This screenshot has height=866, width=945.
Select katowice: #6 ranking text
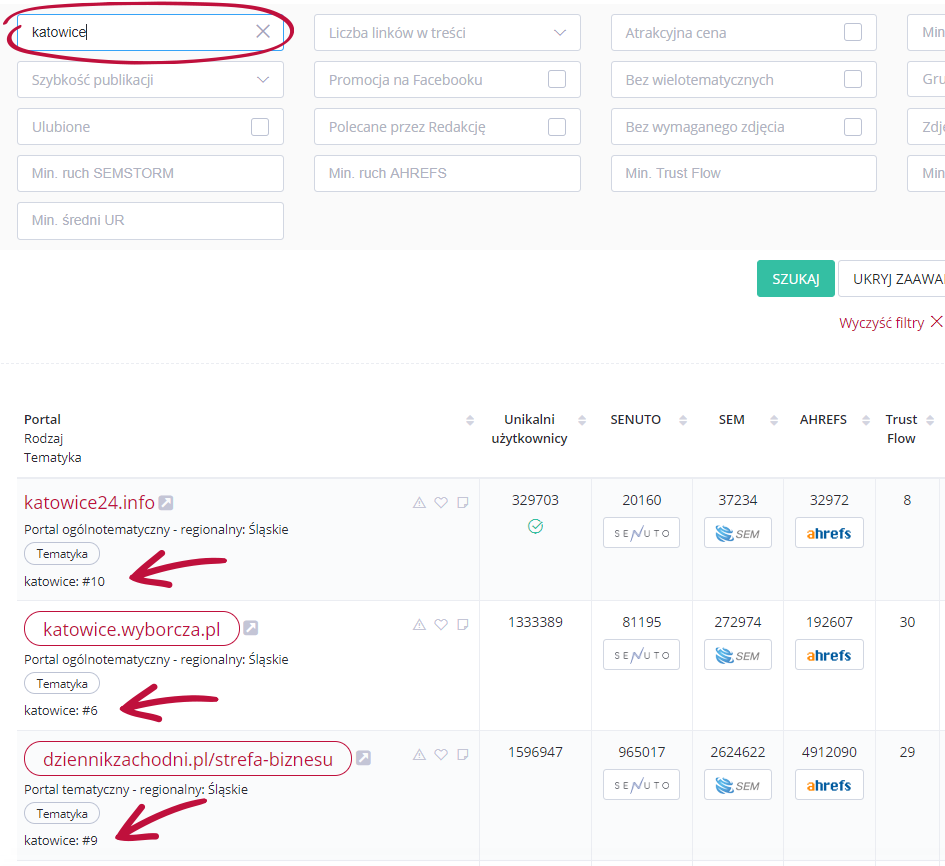point(61,711)
